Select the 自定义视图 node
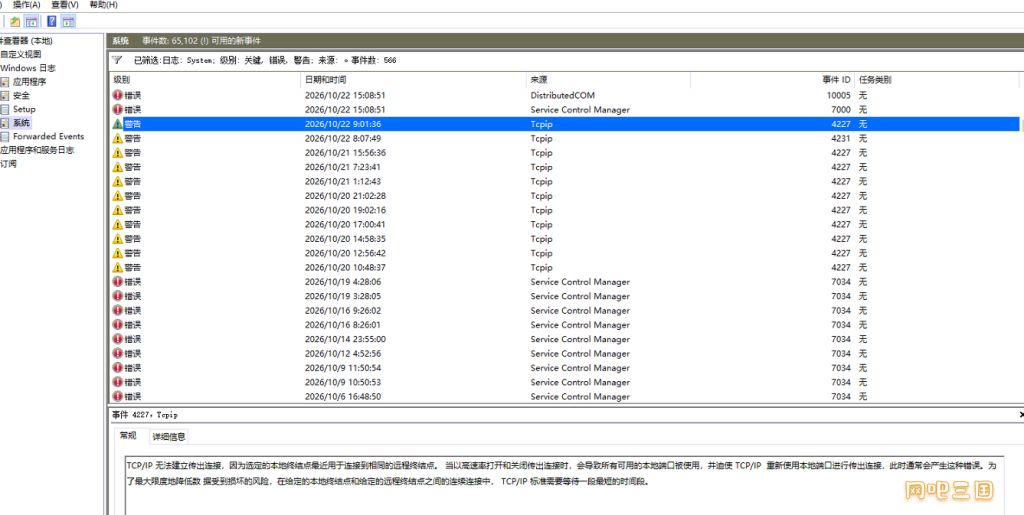The image size is (1024, 515). point(21,54)
